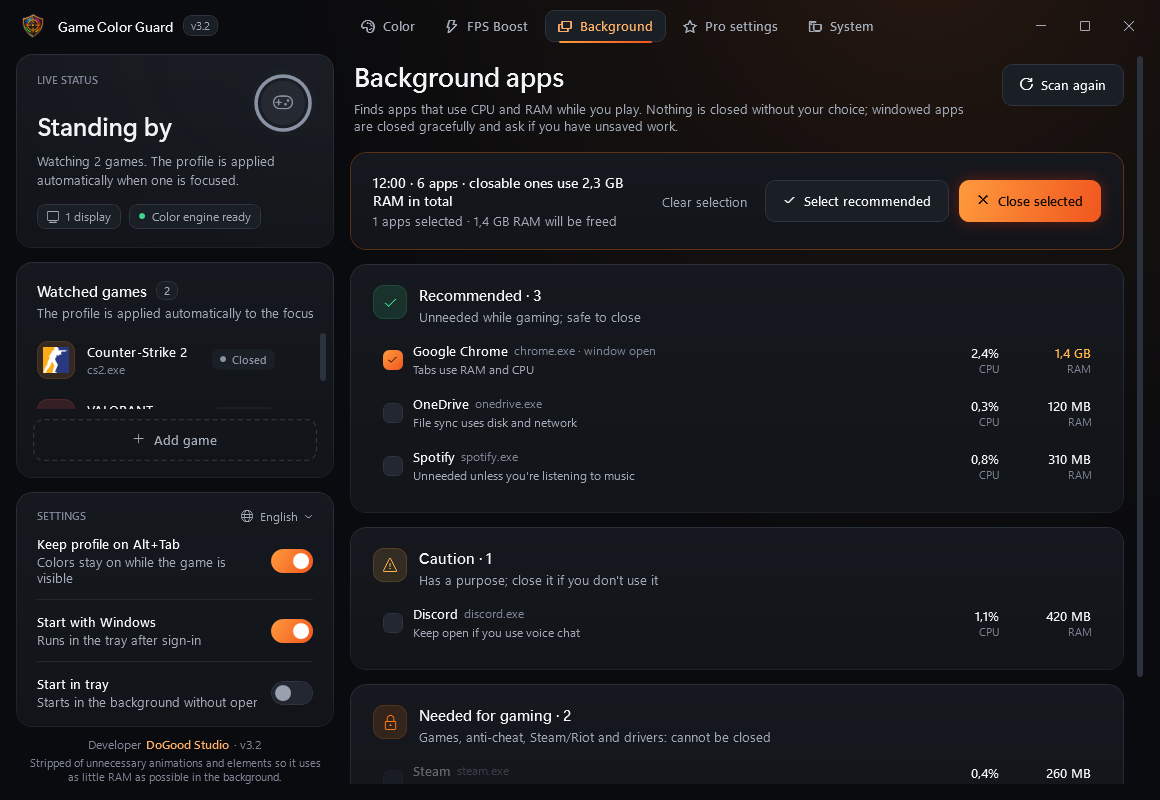Check the Discord checkbox
The height and width of the screenshot is (800, 1160).
393,623
